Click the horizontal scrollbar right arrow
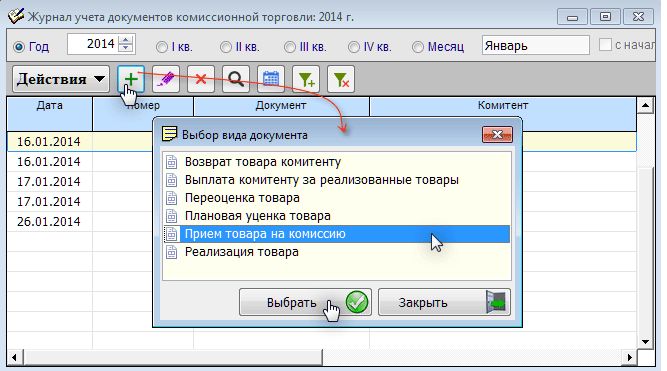The image size is (667, 371). 630,357
